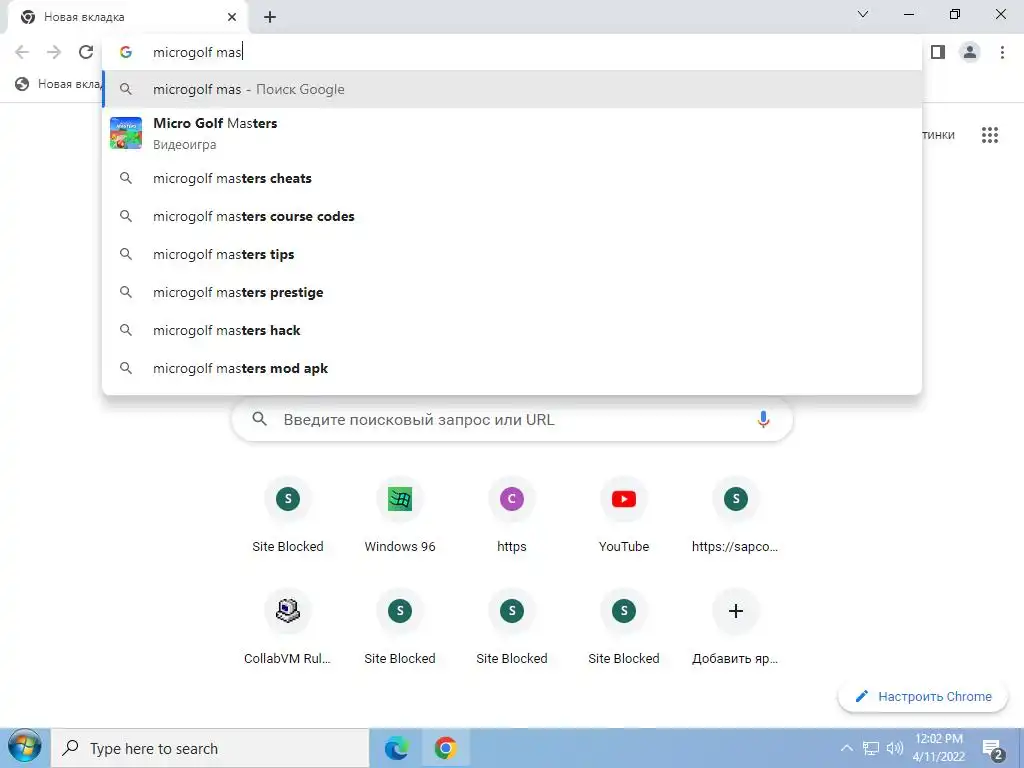Open the YouTube shortcut tile

coord(624,516)
